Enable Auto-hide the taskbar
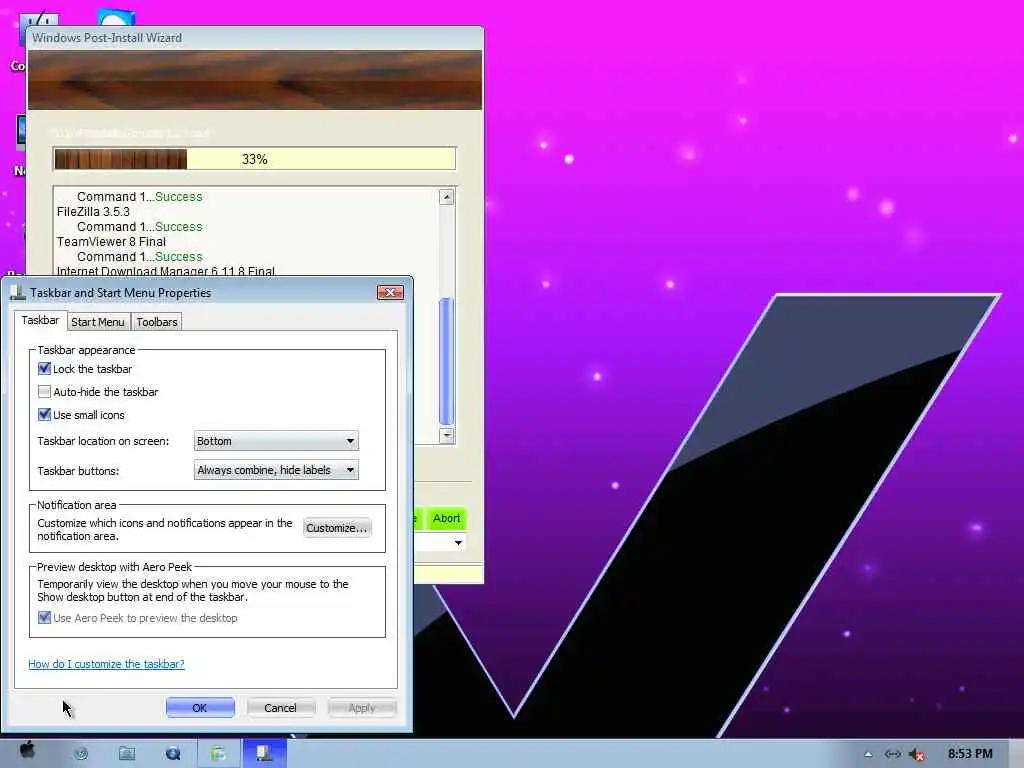The width and height of the screenshot is (1024, 768). [44, 392]
